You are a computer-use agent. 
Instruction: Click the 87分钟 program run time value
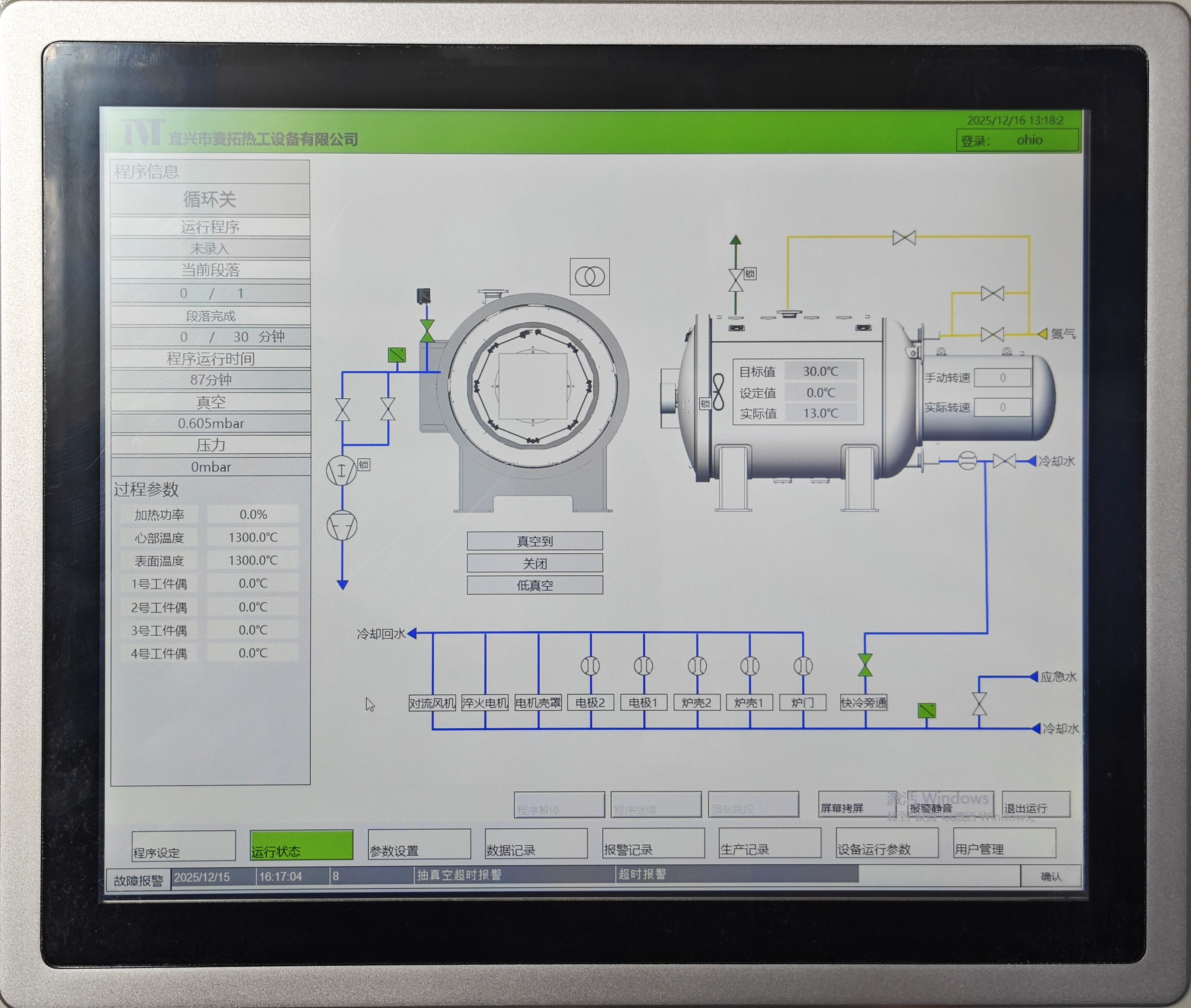[x=211, y=380]
